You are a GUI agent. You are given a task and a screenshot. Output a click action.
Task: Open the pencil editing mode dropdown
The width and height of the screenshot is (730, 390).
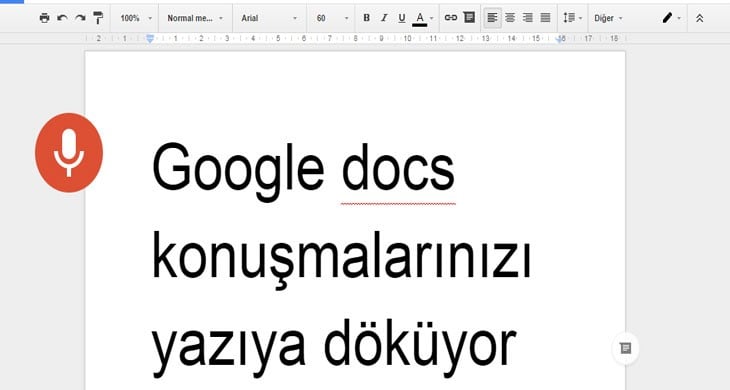click(x=672, y=18)
